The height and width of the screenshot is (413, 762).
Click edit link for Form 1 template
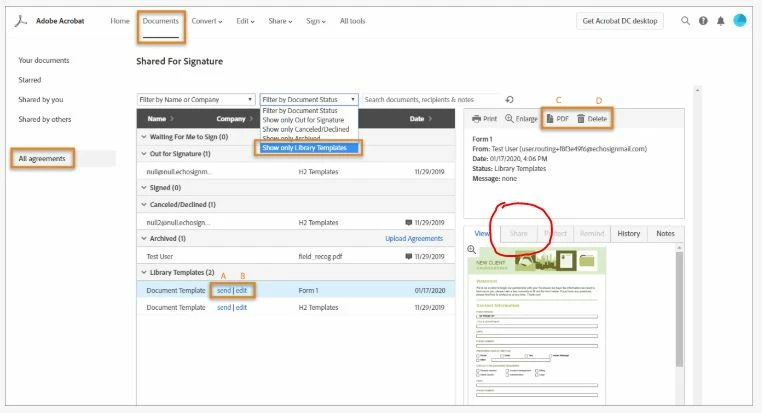click(x=242, y=291)
